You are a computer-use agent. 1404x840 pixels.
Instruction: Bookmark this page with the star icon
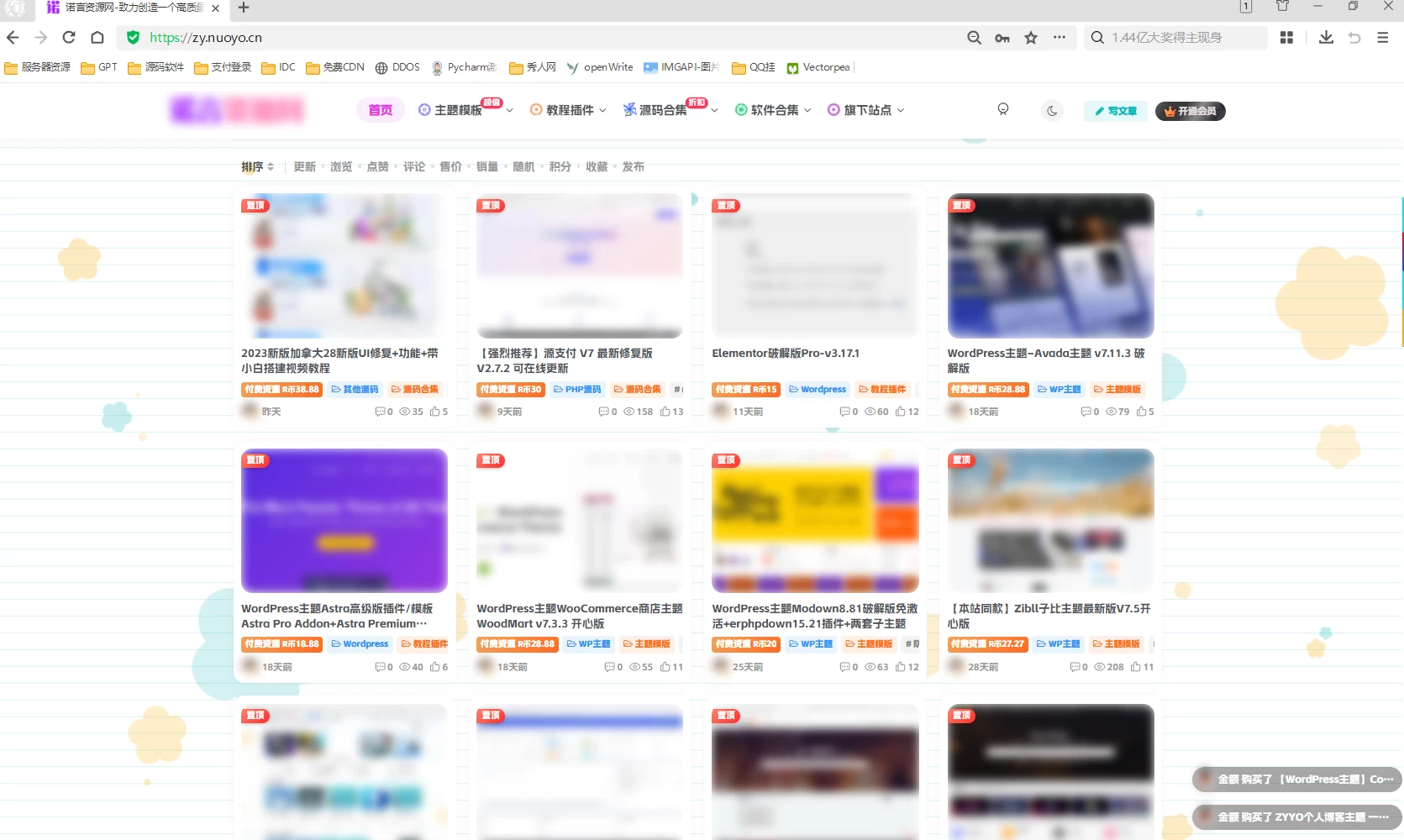(1031, 38)
